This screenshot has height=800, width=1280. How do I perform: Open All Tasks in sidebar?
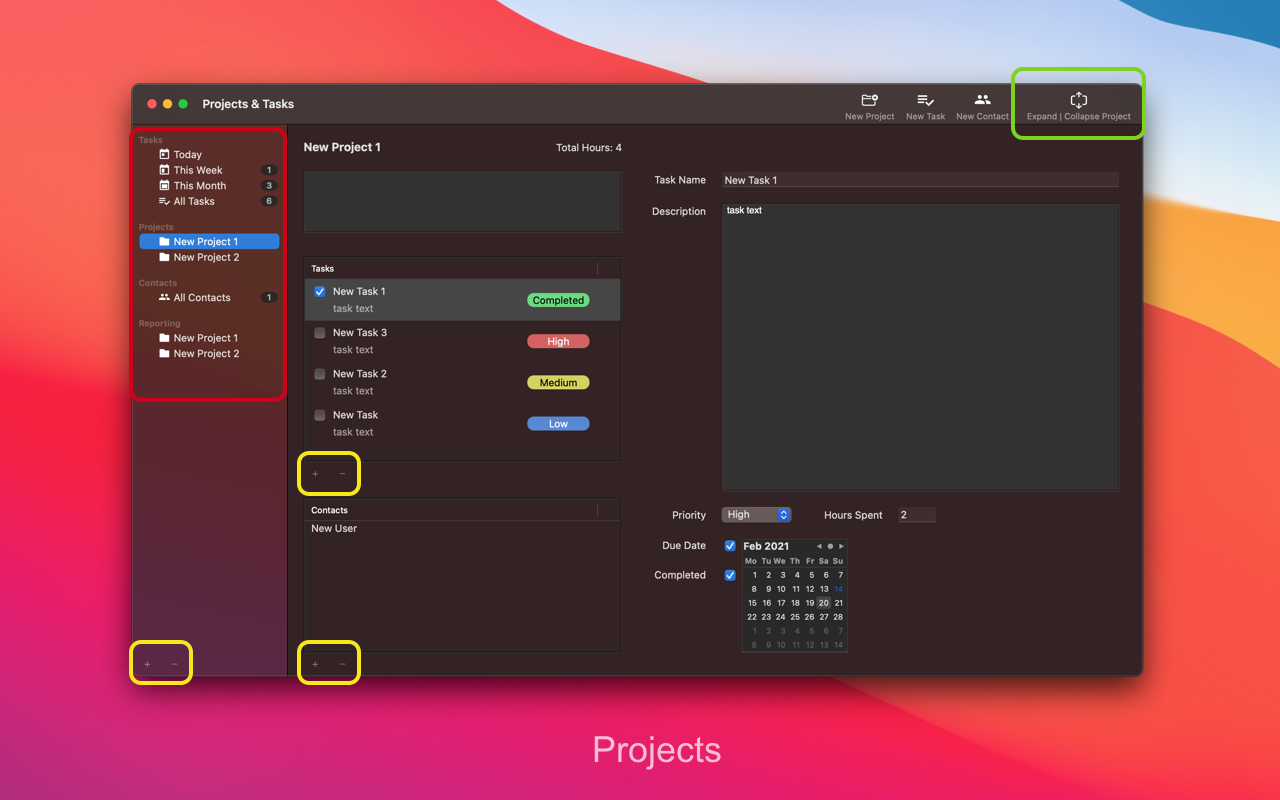point(194,201)
